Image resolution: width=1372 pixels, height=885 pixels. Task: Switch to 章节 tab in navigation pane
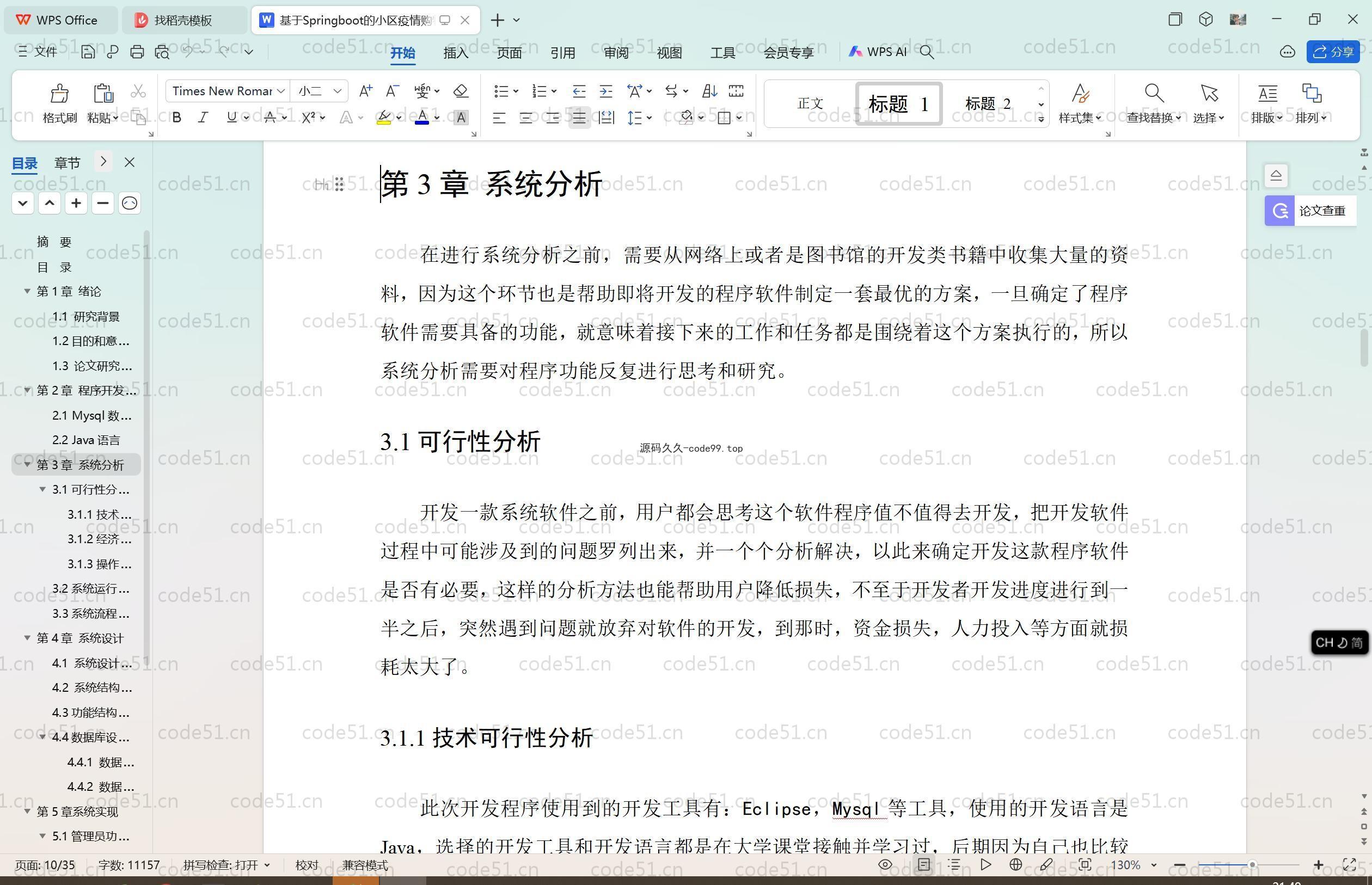pyautogui.click(x=68, y=163)
